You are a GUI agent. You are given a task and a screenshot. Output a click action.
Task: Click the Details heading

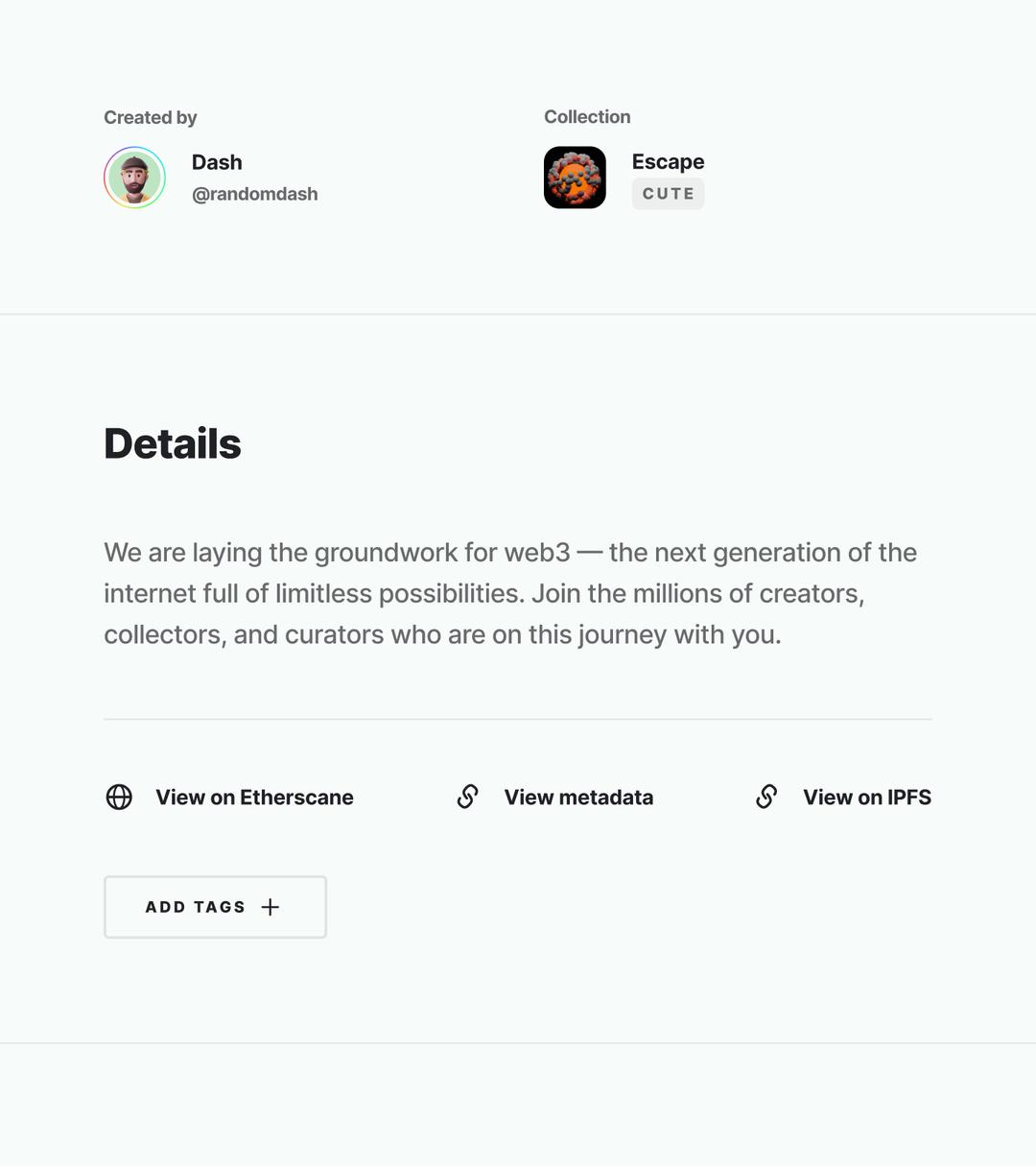(173, 443)
